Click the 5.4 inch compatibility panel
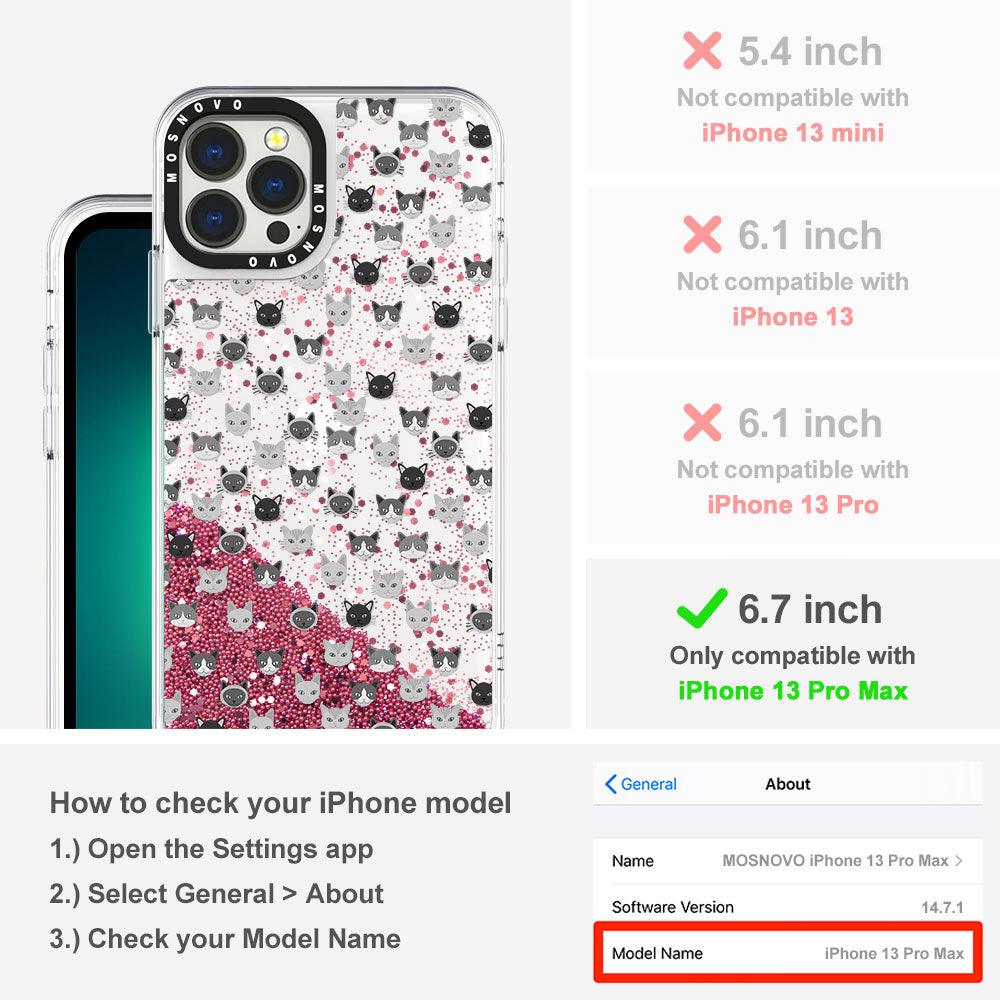This screenshot has height=1000, width=1000. pyautogui.click(x=793, y=85)
